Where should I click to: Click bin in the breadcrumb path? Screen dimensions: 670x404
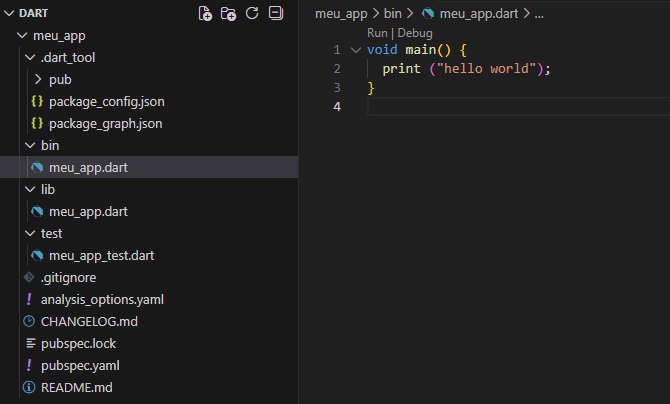pos(393,14)
